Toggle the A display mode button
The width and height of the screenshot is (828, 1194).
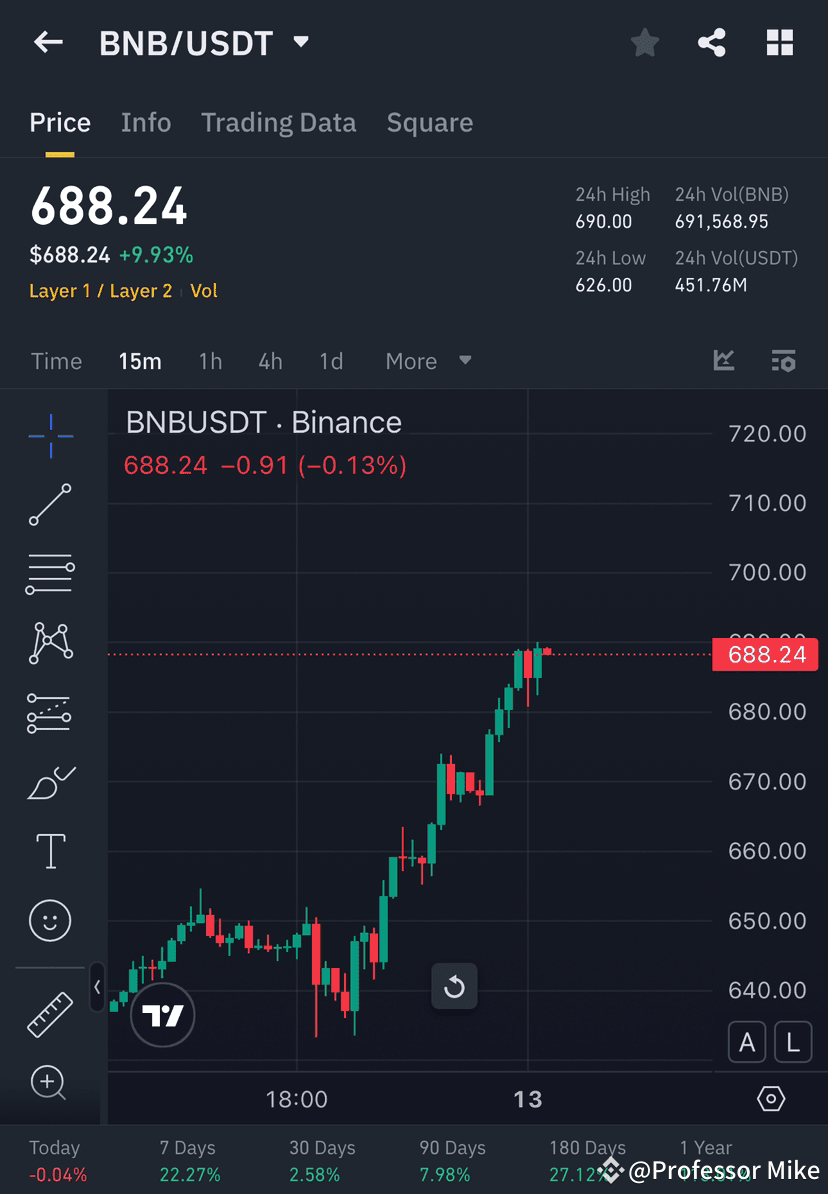(x=747, y=1042)
